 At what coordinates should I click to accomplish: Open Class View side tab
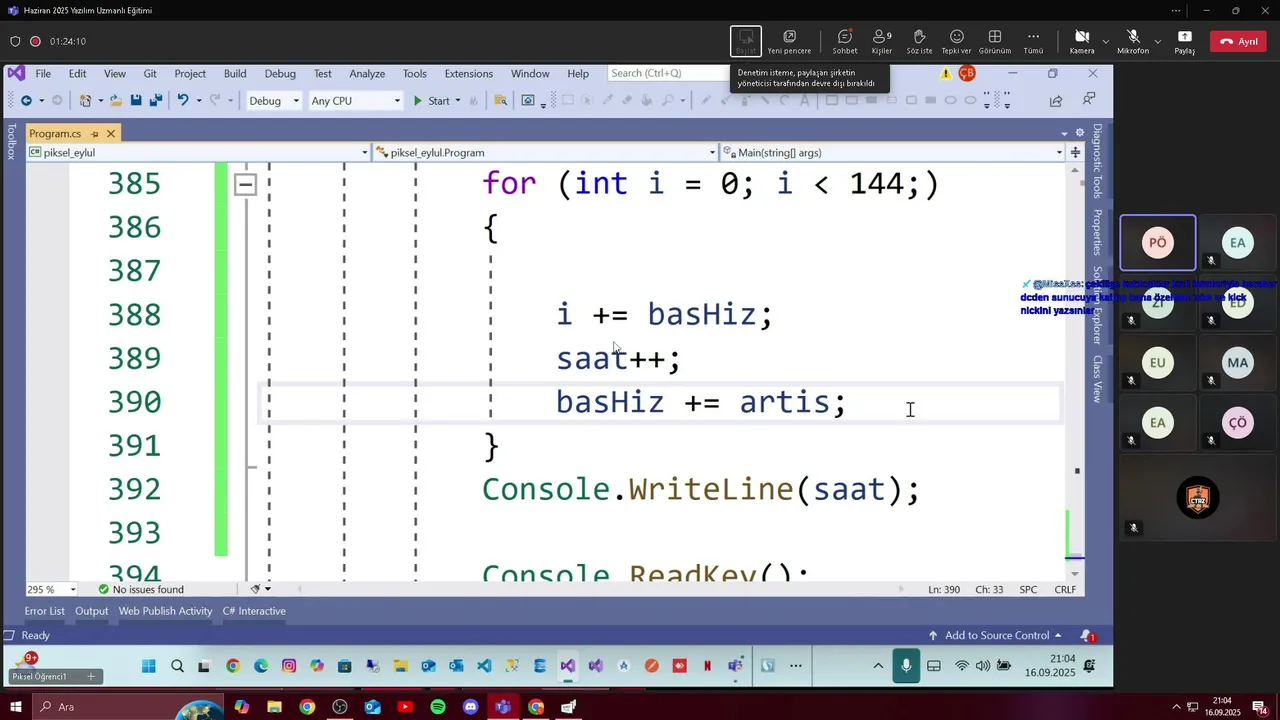pos(1097,379)
